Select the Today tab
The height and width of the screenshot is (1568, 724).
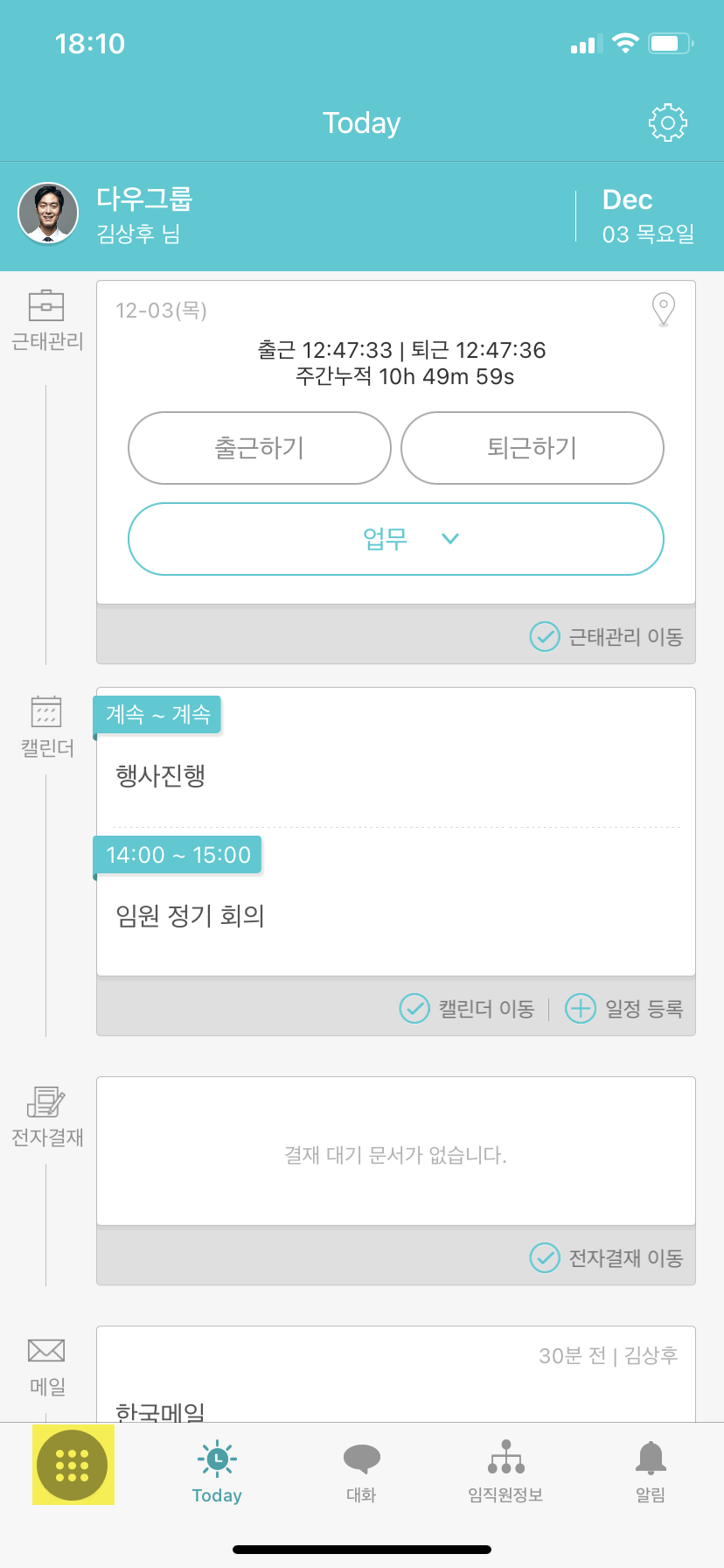point(217,1470)
